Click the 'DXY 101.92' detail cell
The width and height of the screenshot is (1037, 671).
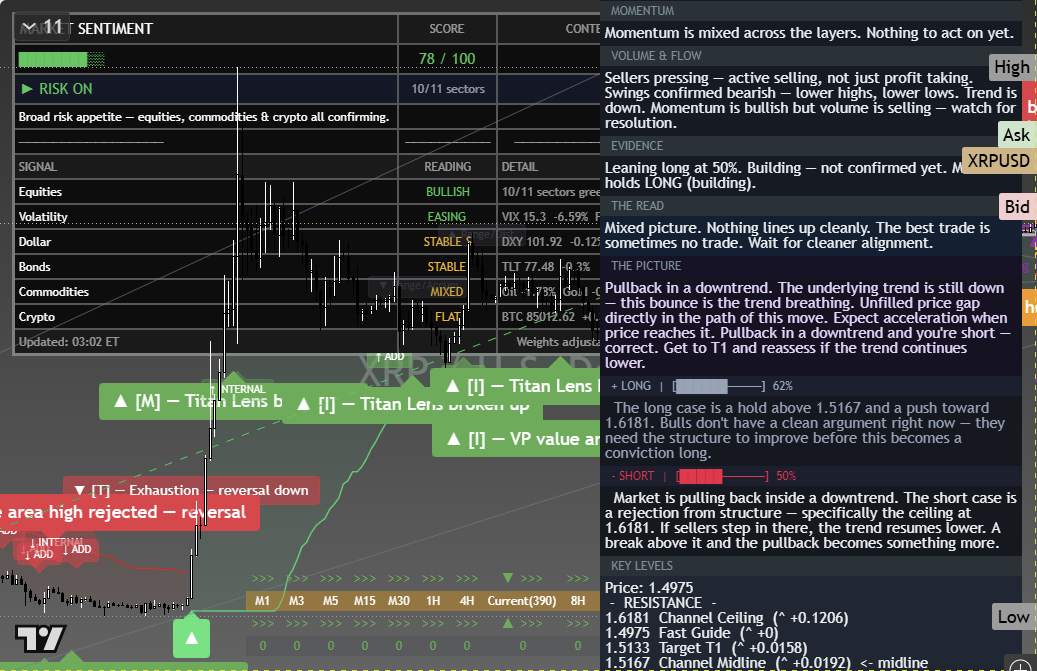550,242
